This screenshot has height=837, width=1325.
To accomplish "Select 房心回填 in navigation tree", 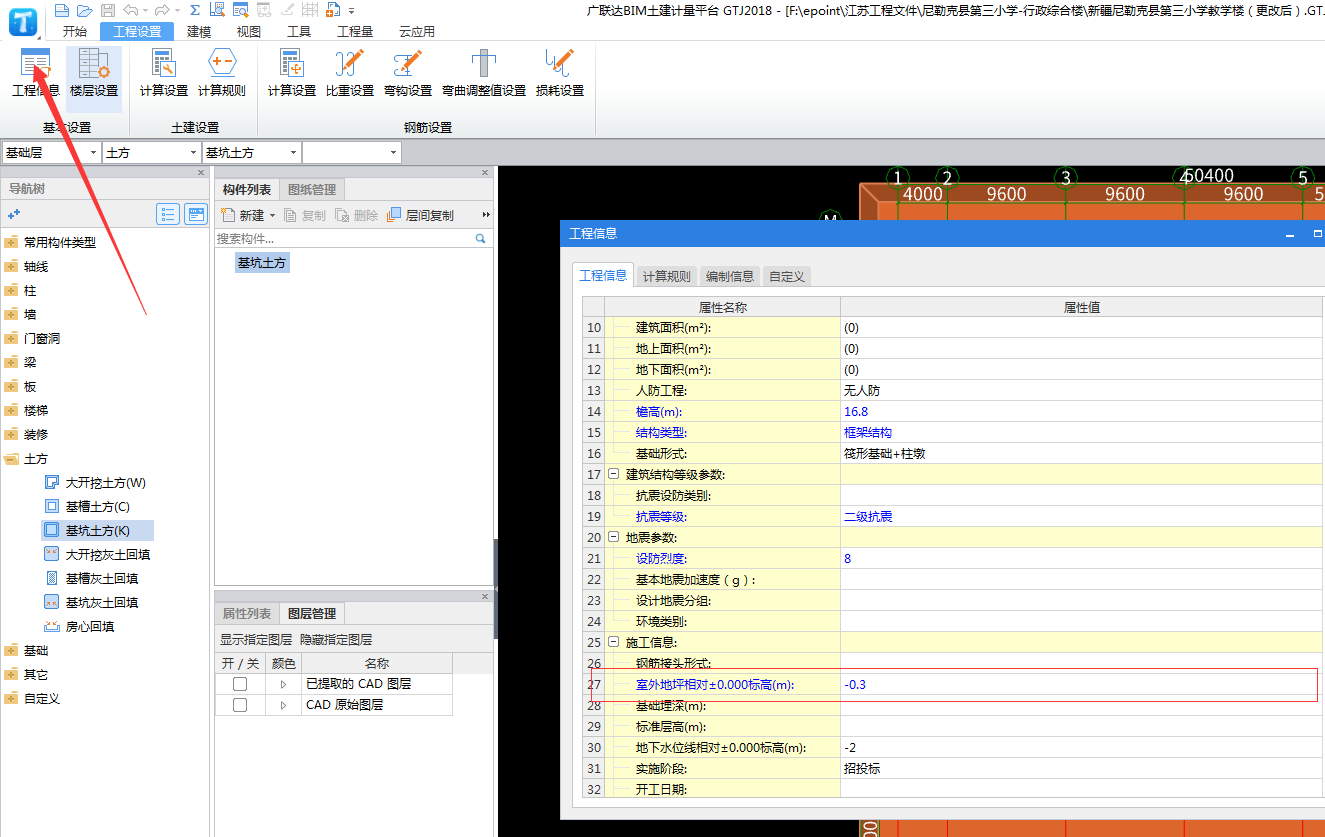I will click(x=79, y=626).
